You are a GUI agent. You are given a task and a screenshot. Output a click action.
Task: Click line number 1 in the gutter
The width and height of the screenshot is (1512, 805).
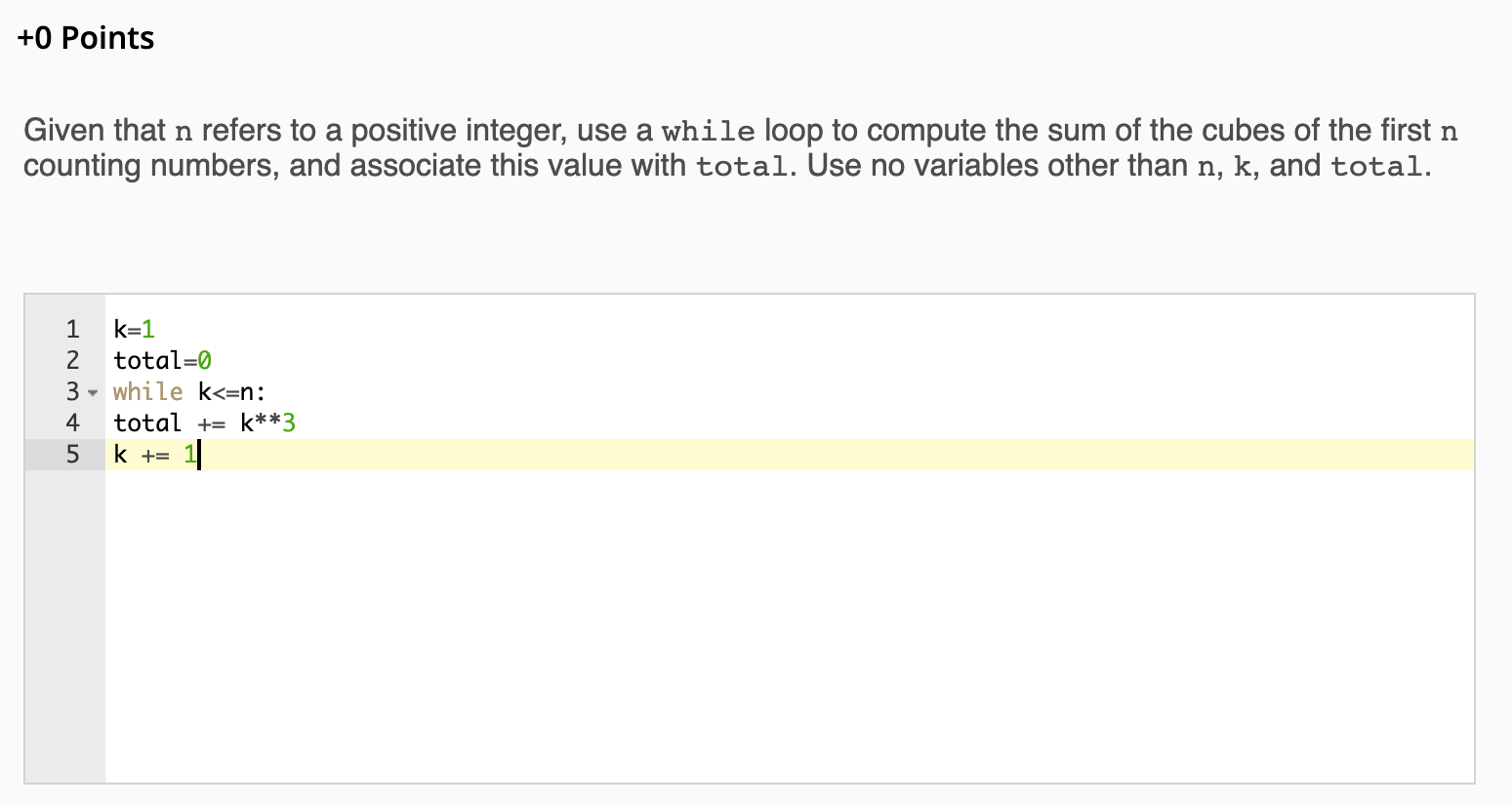(x=72, y=330)
